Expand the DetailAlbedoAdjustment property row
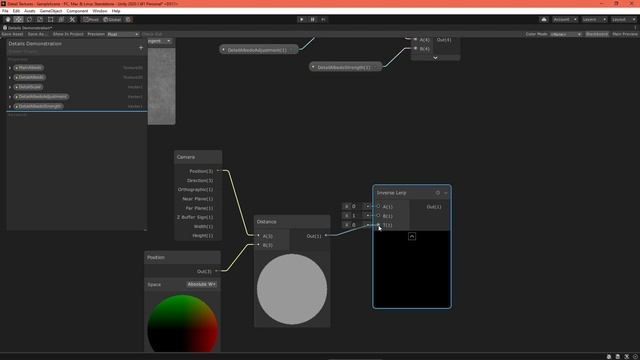Image resolution: width=640 pixels, height=360 pixels. point(10,97)
